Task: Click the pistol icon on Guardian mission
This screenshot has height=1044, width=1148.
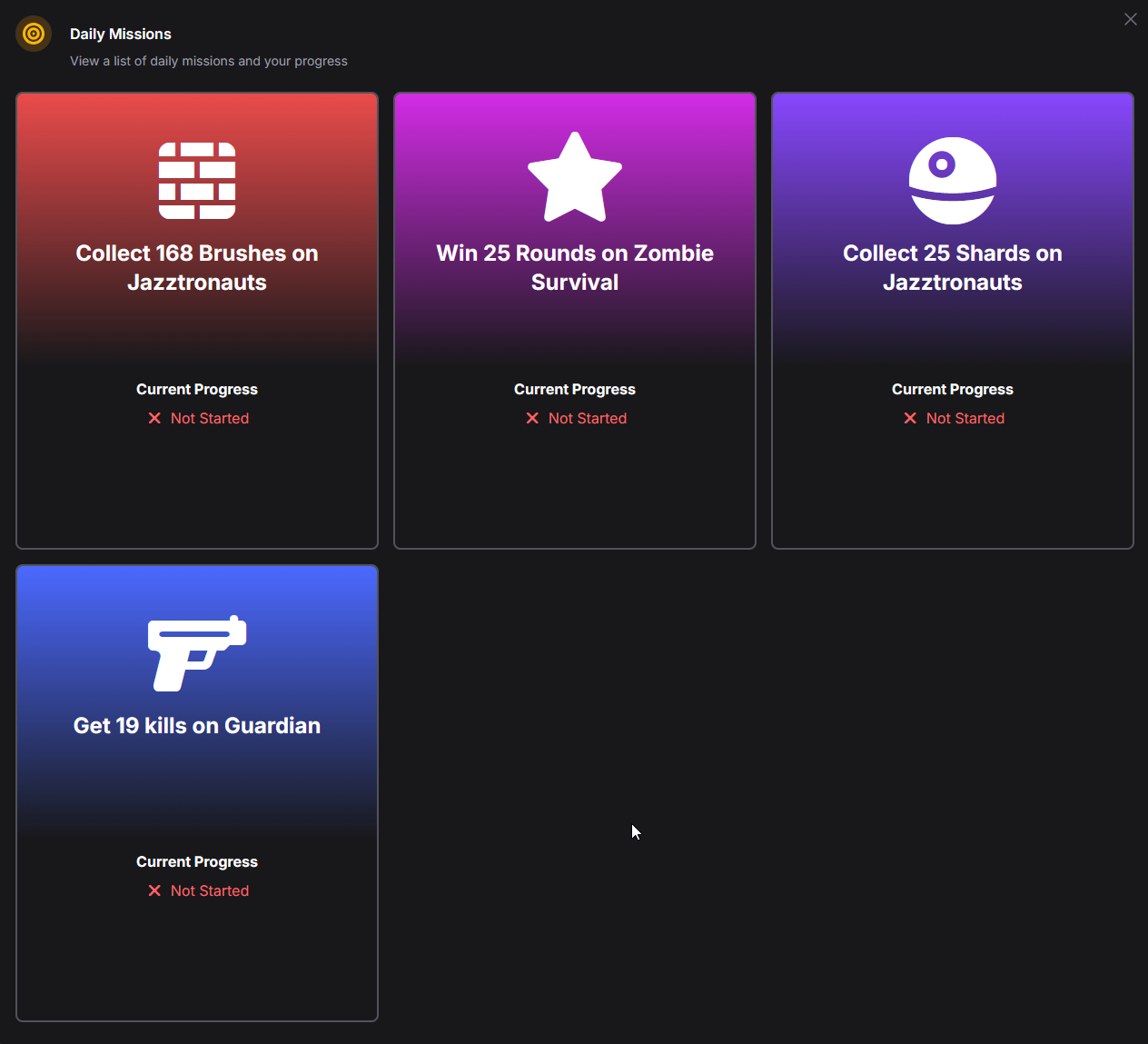Action: pos(197,652)
